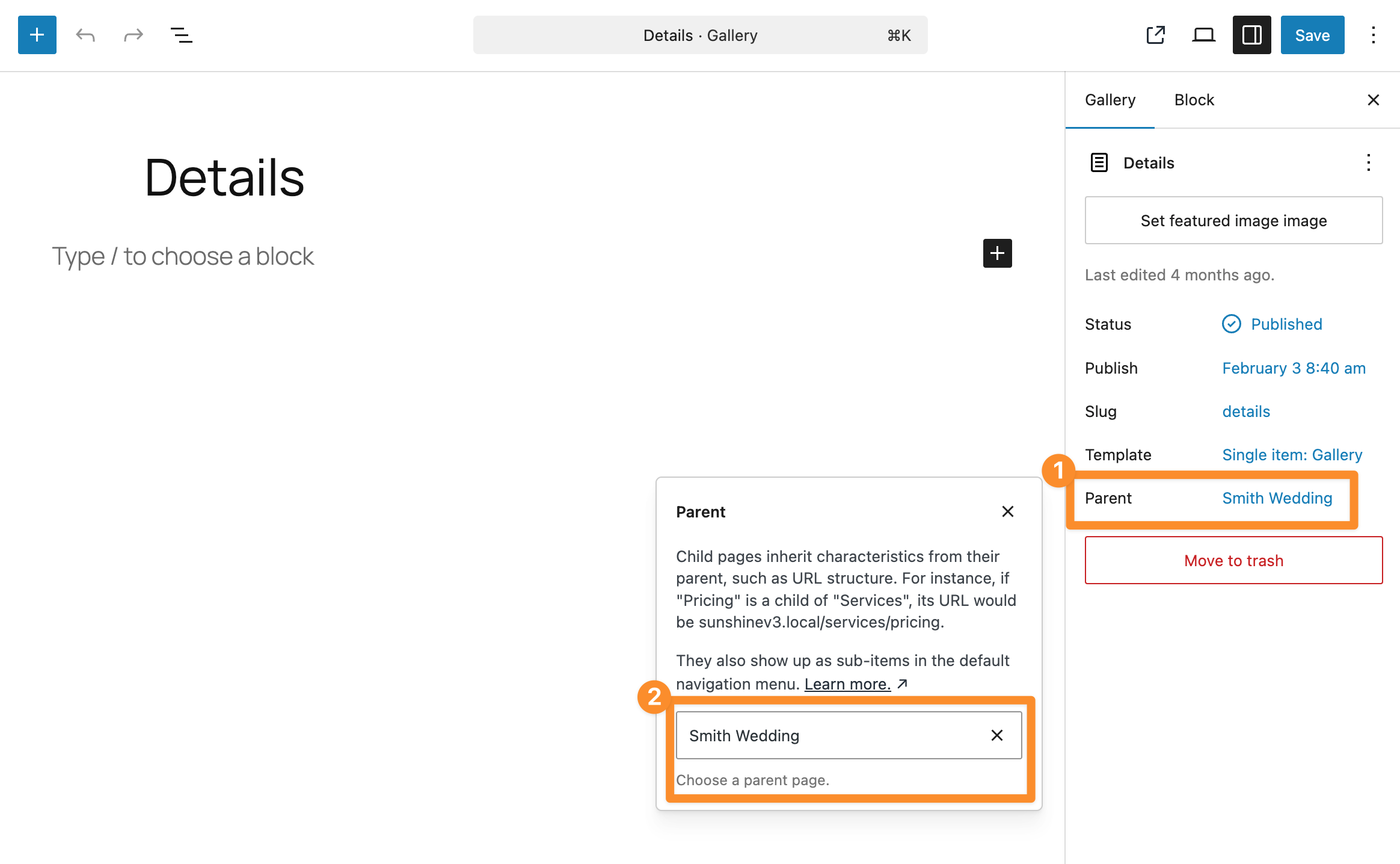Add a block in the empty canvas
The width and height of the screenshot is (1400, 864).
coord(997,253)
